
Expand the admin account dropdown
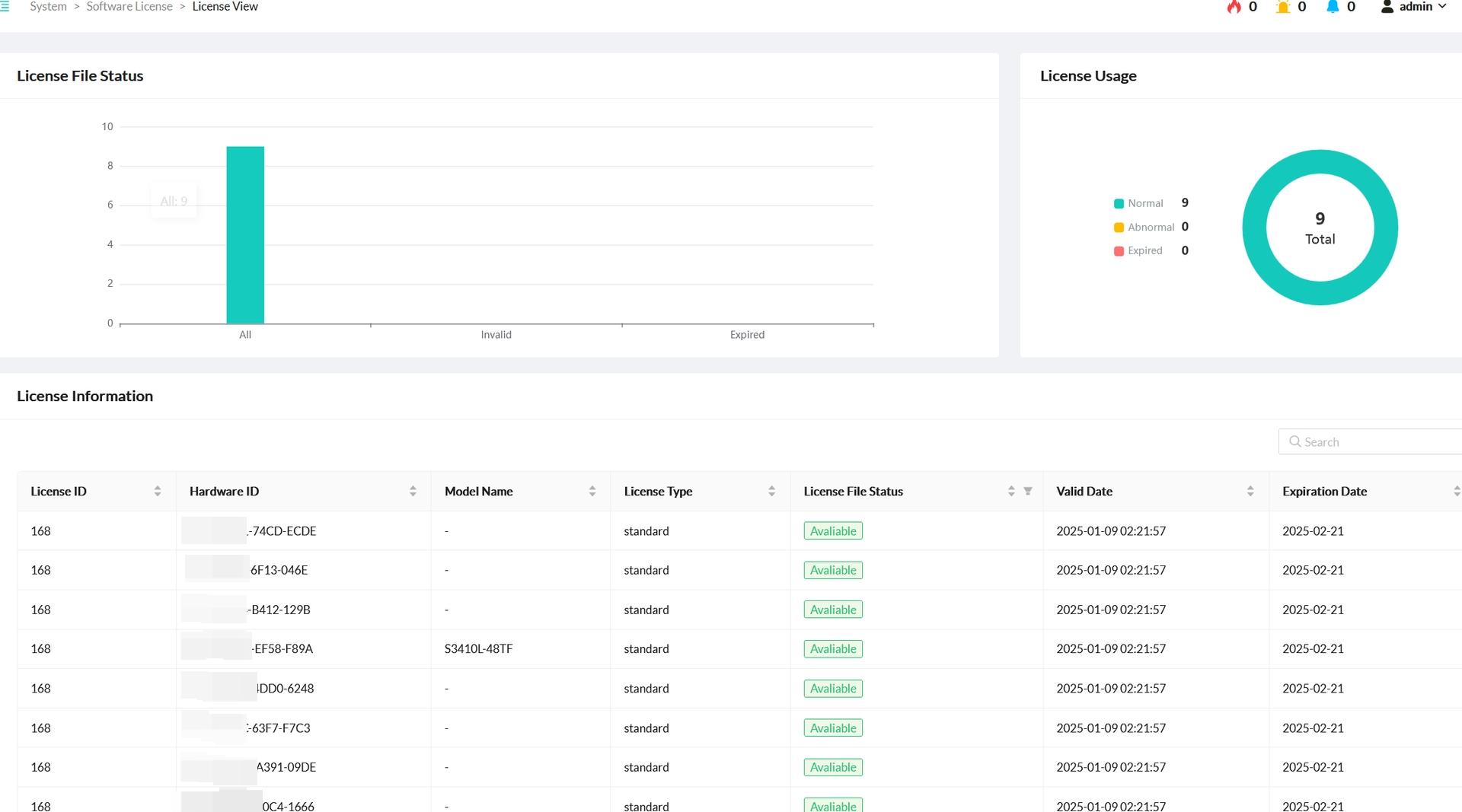(1442, 7)
